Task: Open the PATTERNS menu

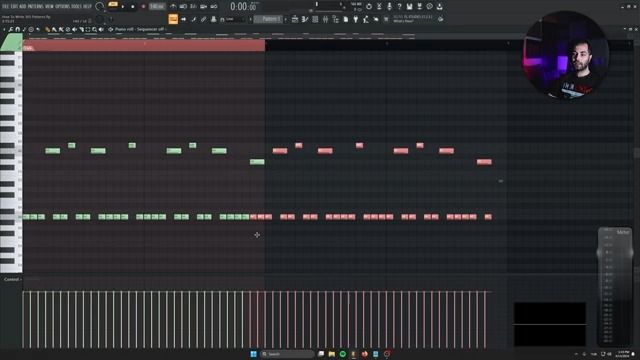Action: (35, 7)
